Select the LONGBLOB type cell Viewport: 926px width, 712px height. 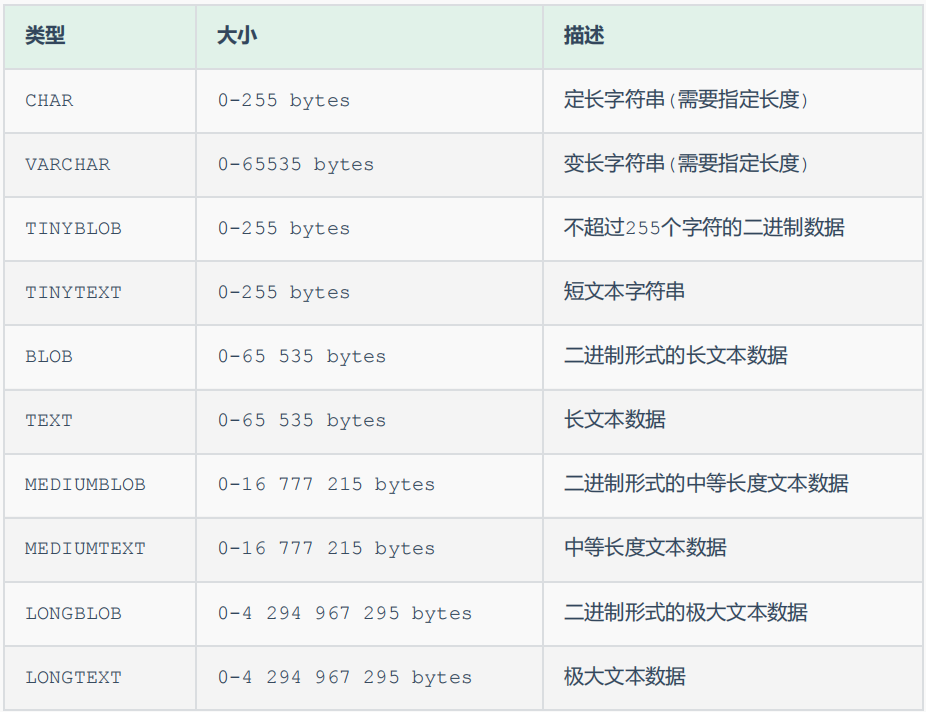(x=73, y=613)
